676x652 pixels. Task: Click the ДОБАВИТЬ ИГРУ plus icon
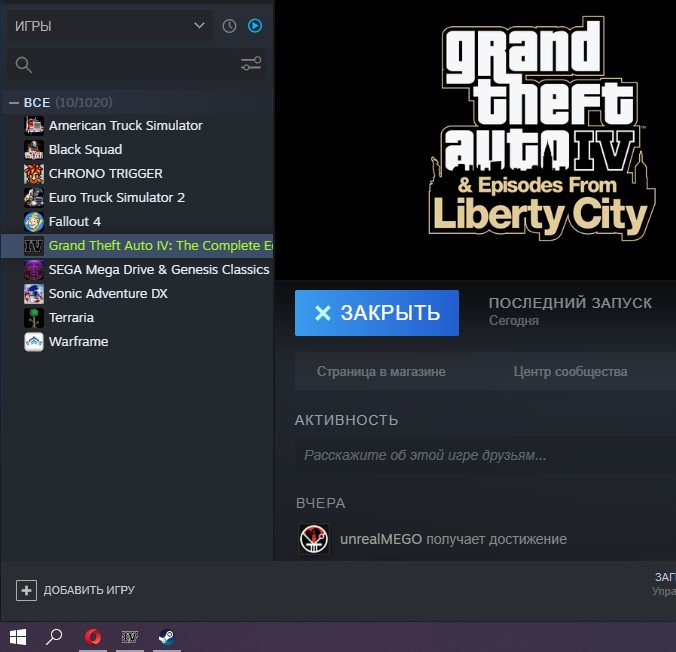pyautogui.click(x=26, y=590)
